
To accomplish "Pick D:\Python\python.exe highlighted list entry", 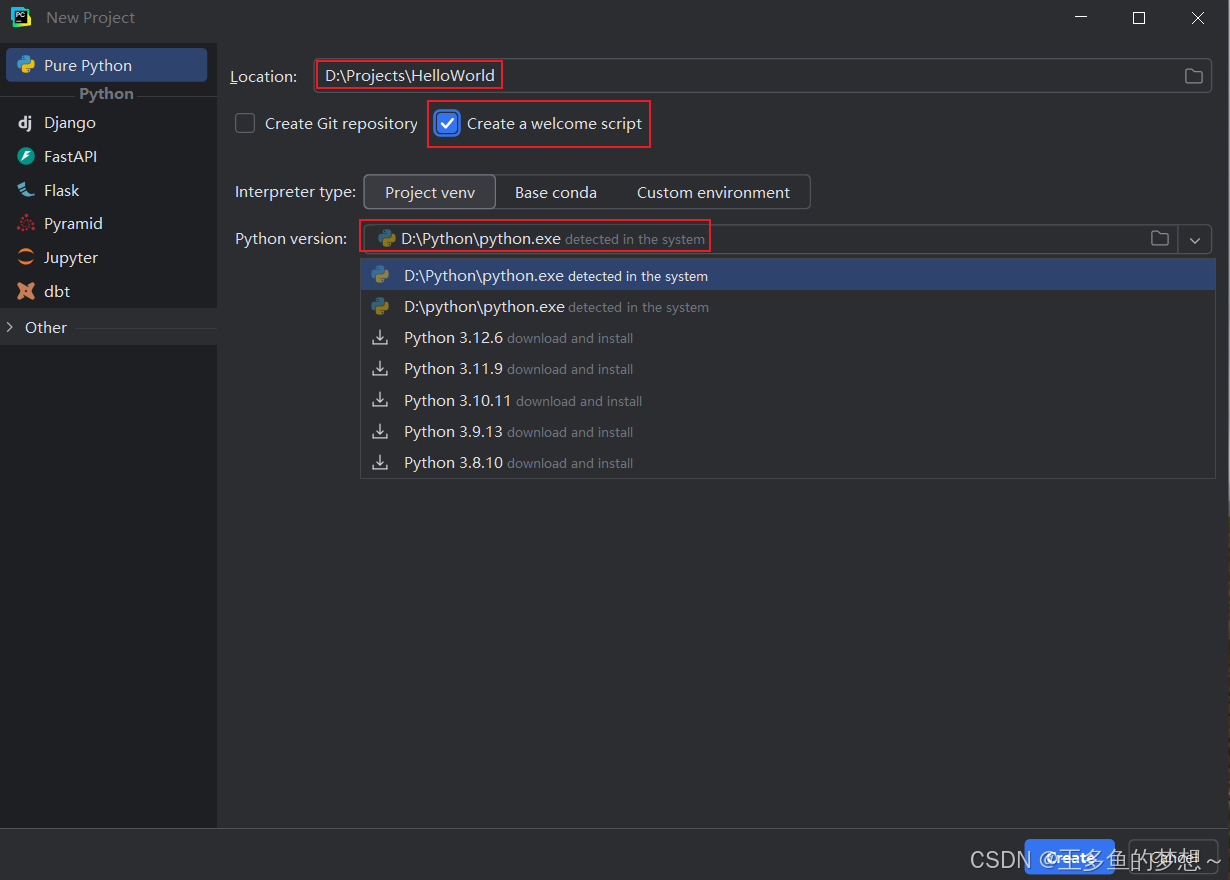I will (x=788, y=275).
